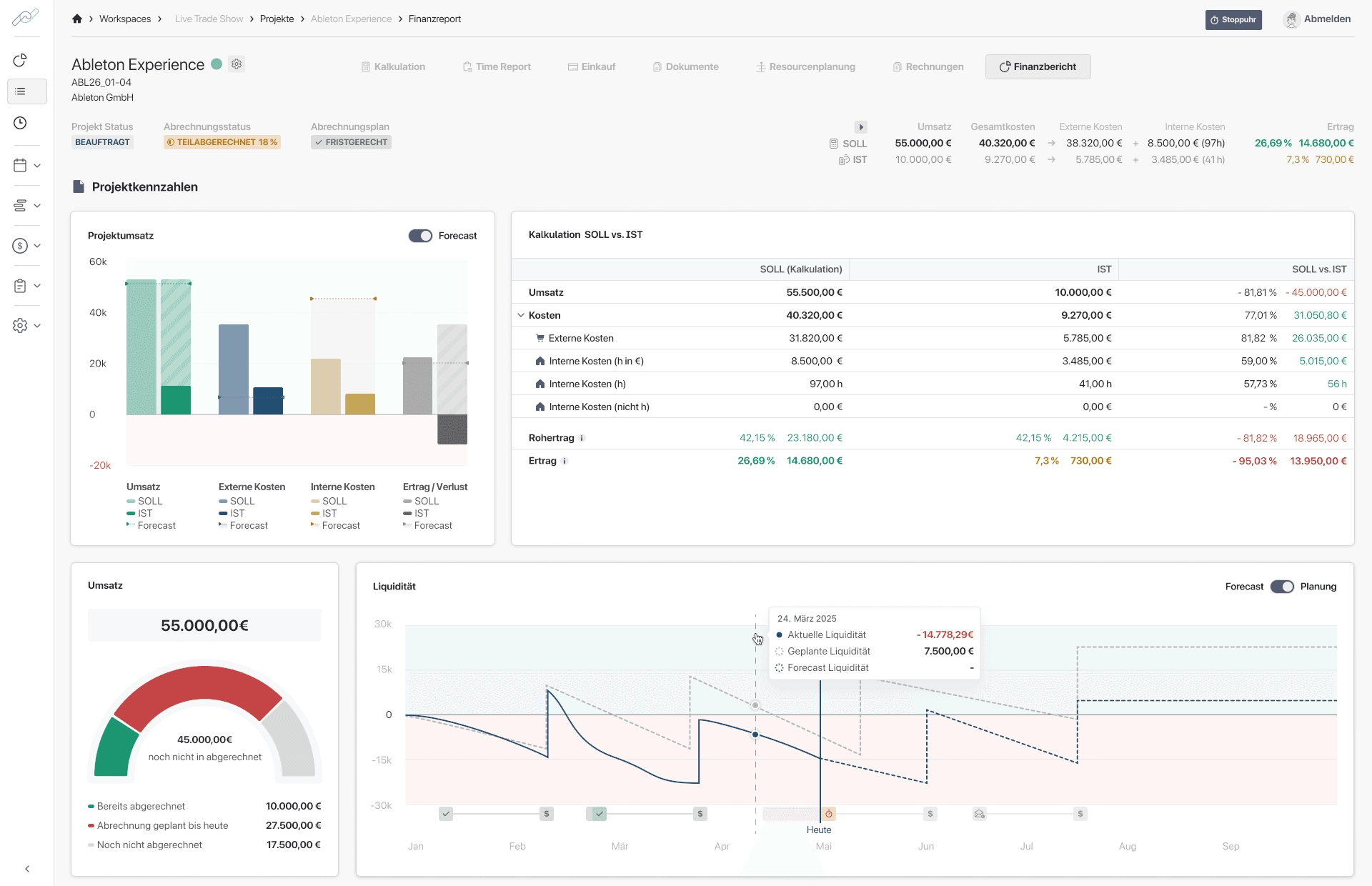
Task: Click the Aktuelle Liquidität data point
Action: tap(755, 735)
